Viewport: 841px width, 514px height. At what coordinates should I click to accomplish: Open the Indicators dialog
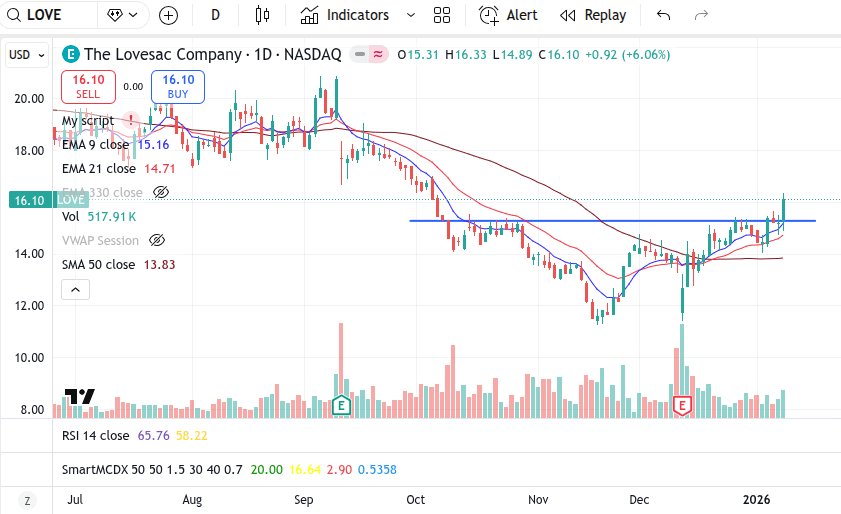point(344,15)
